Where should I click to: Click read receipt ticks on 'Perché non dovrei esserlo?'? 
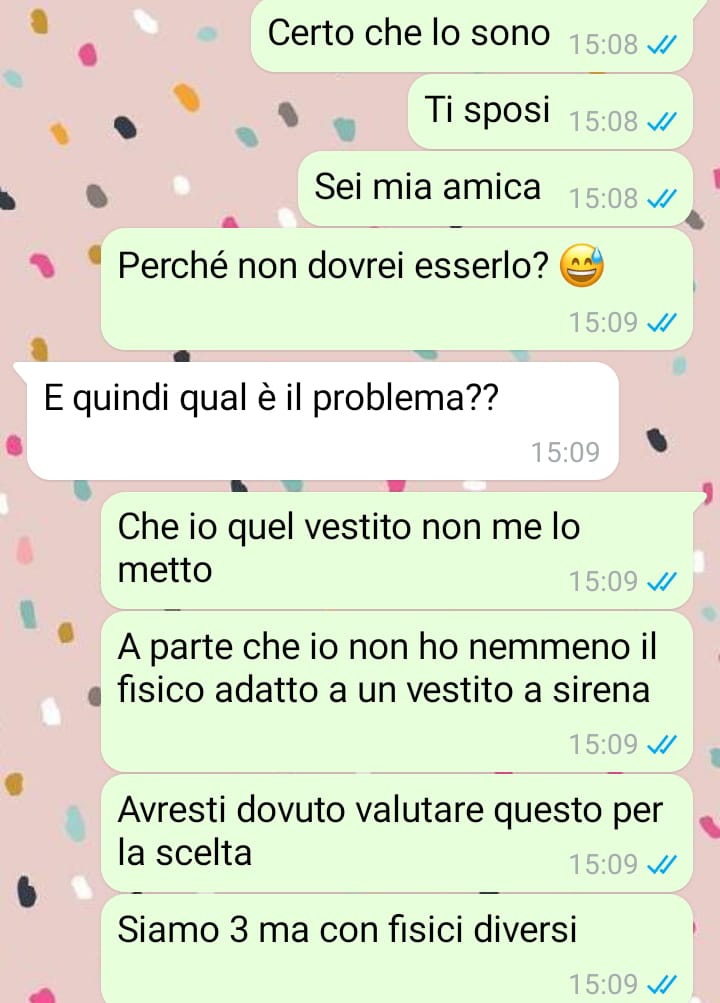coord(662,322)
